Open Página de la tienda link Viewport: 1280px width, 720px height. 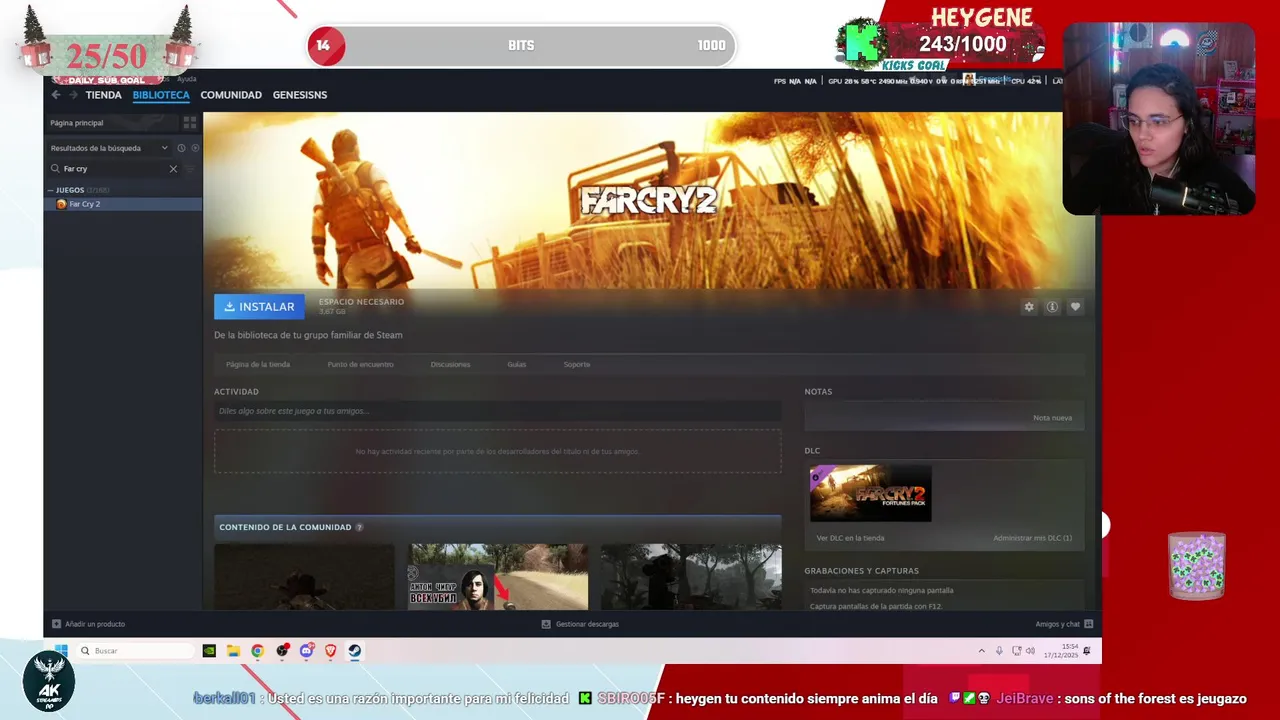tap(258, 364)
